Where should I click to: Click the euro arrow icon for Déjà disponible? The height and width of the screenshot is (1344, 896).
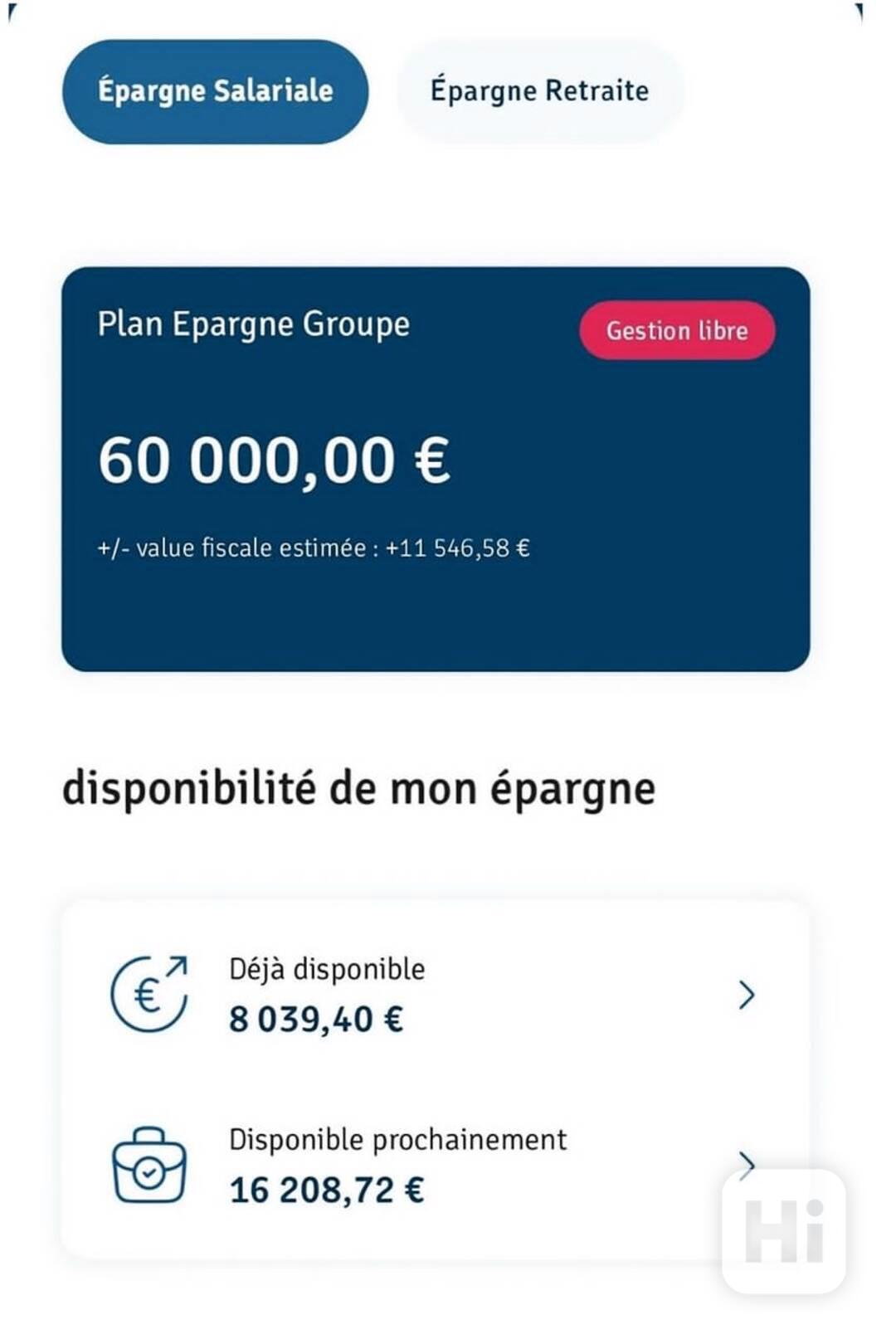tap(149, 994)
